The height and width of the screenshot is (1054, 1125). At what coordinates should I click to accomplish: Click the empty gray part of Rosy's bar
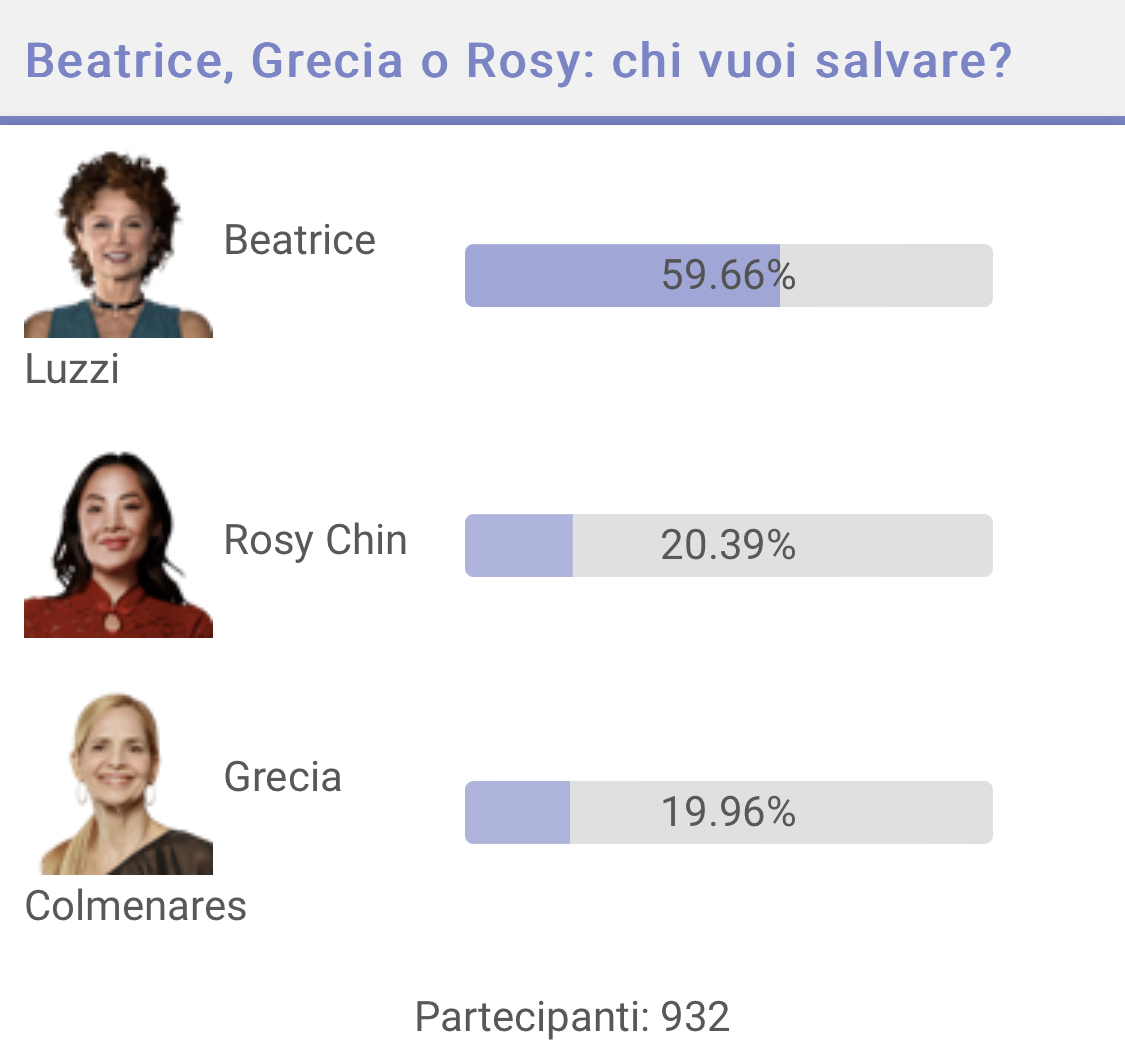pos(783,545)
